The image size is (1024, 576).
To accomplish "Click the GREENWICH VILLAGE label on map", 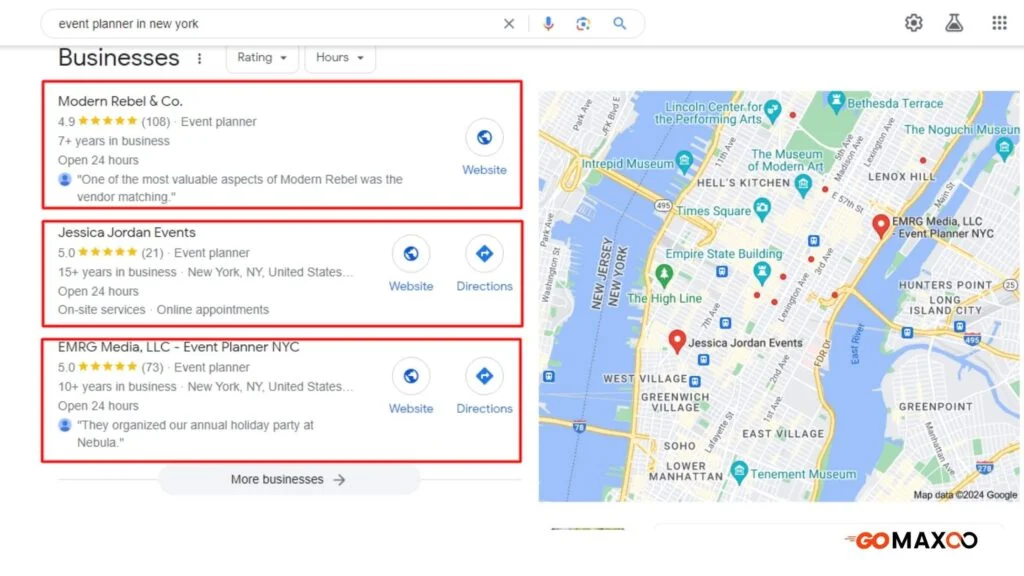I will coord(675,402).
